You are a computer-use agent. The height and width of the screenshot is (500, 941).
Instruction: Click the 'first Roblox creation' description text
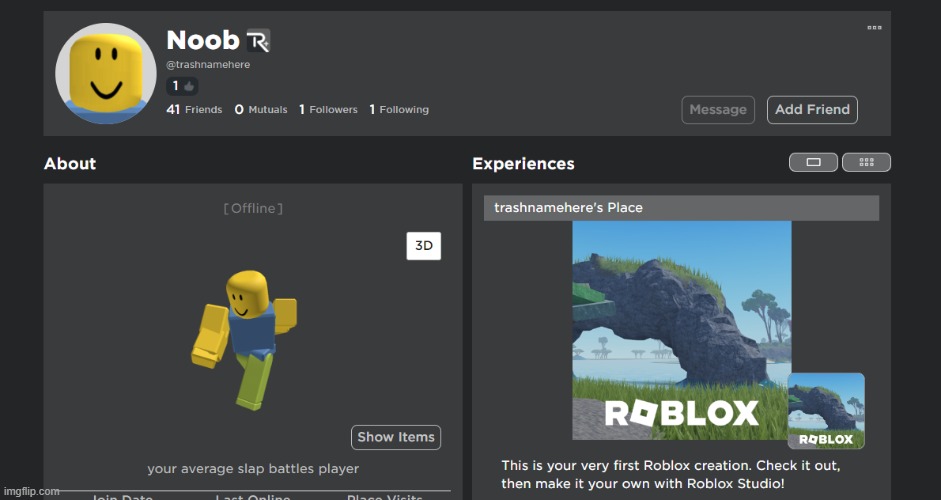pyautogui.click(x=670, y=474)
